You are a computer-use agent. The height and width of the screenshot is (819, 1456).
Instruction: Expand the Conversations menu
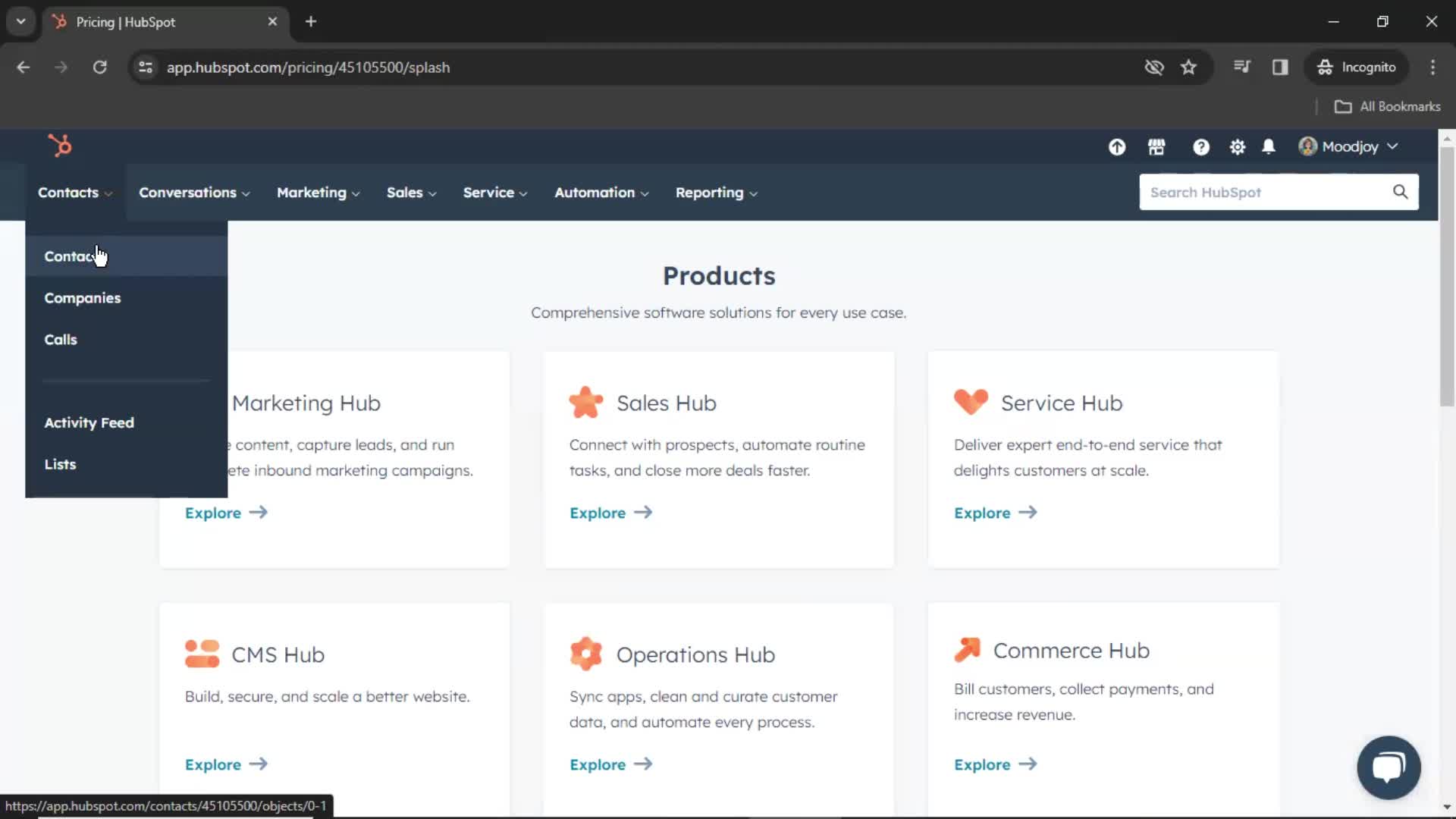194,193
